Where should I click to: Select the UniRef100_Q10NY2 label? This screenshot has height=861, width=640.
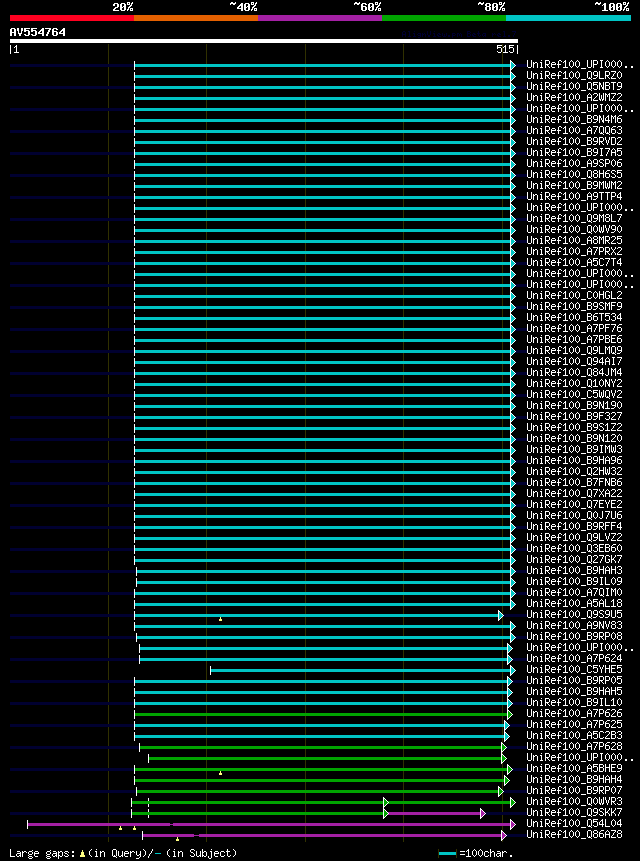point(574,383)
